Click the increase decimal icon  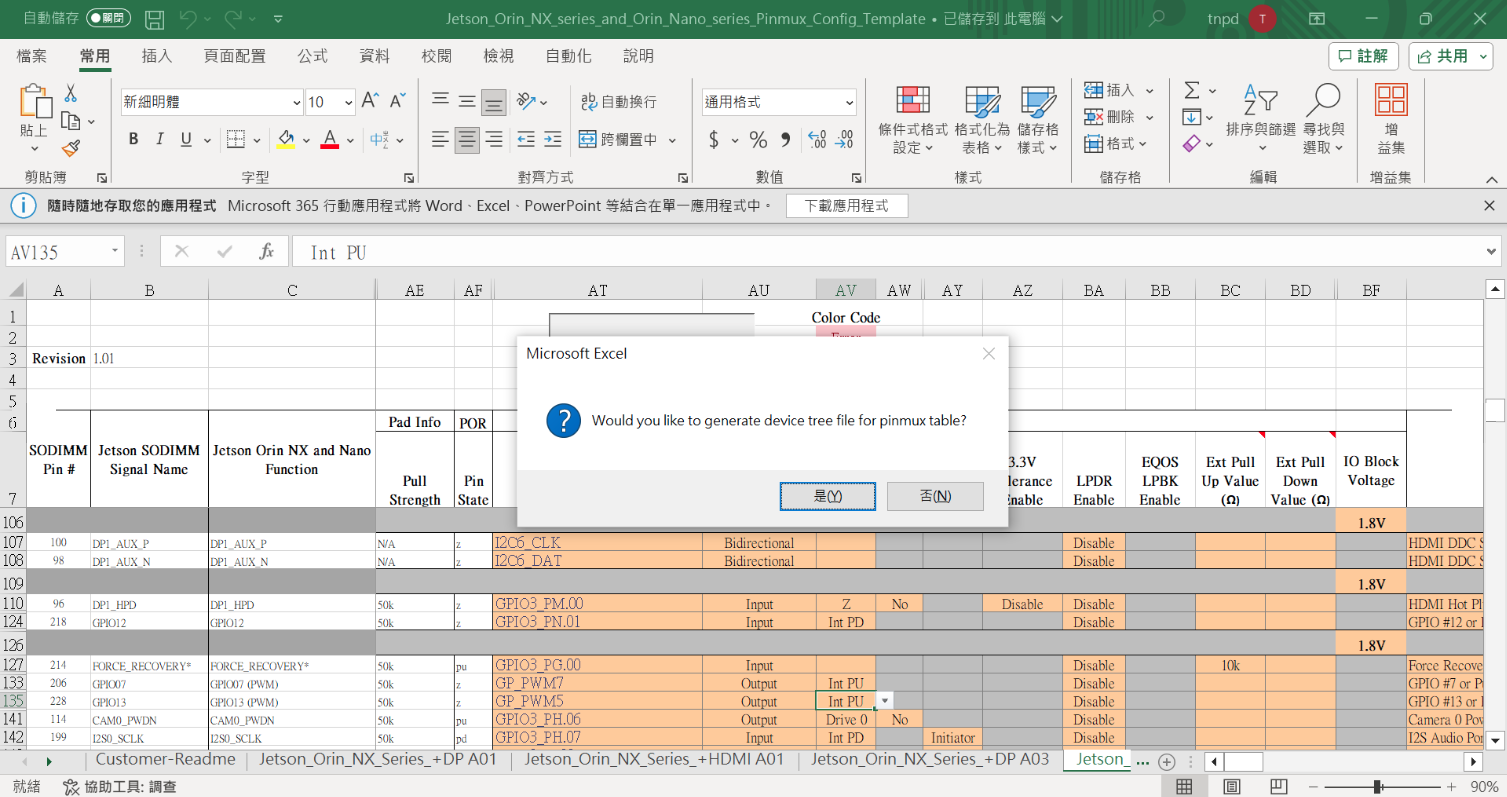(817, 140)
